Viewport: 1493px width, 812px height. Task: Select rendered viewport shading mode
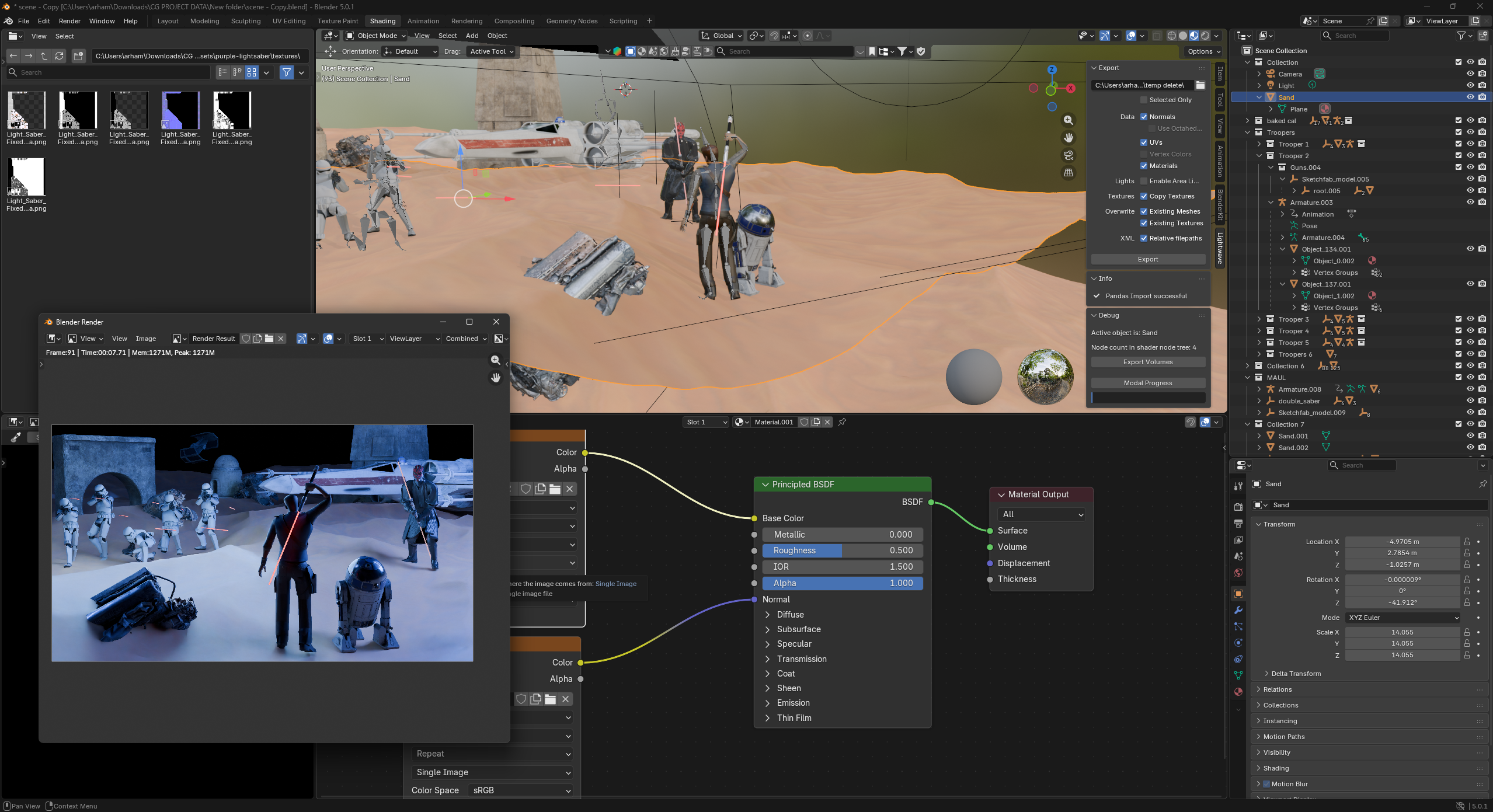click(1205, 36)
